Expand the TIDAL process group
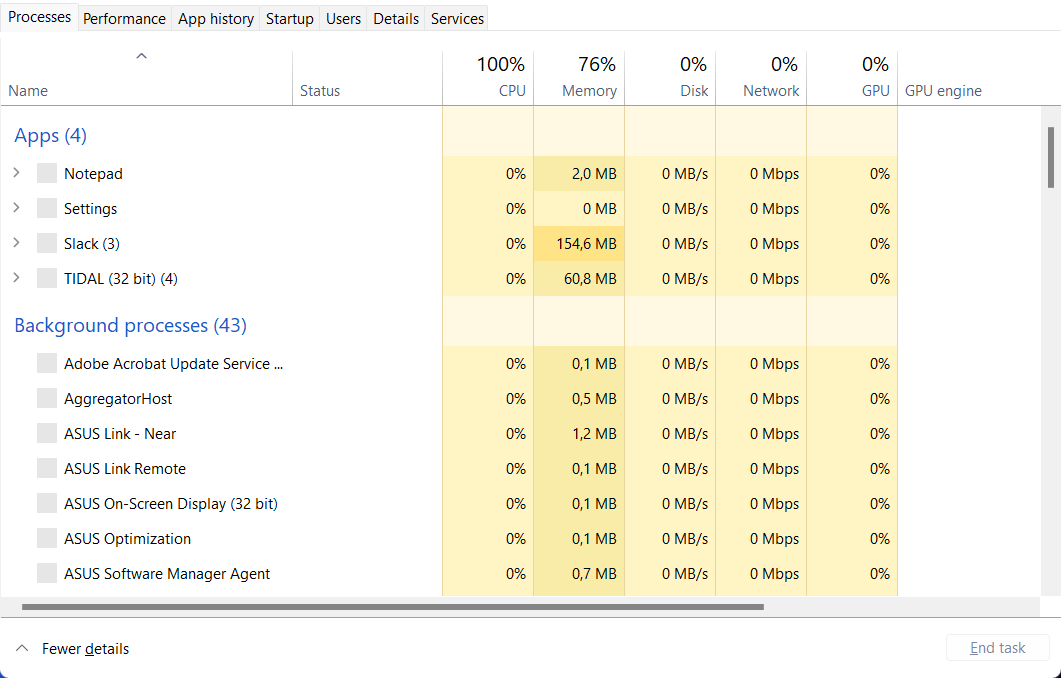The image size is (1061, 678). point(16,278)
